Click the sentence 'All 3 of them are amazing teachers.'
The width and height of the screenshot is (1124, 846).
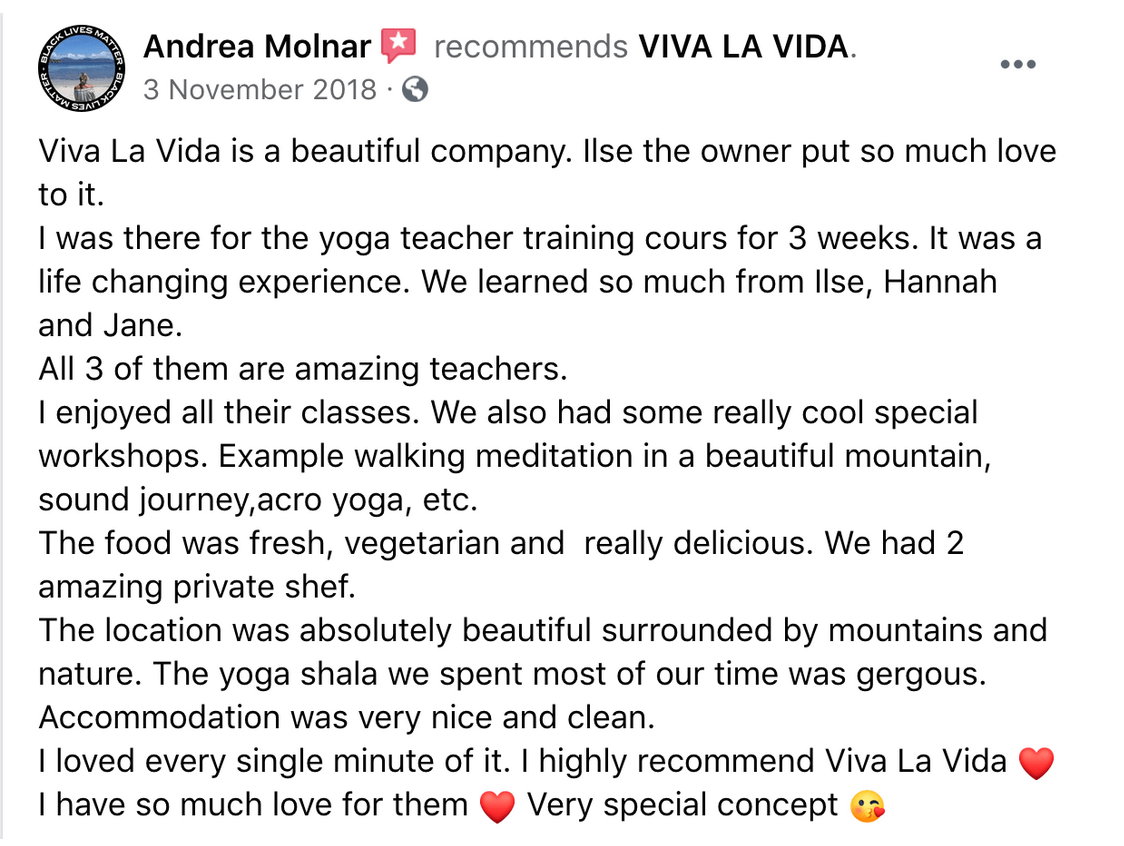(303, 369)
